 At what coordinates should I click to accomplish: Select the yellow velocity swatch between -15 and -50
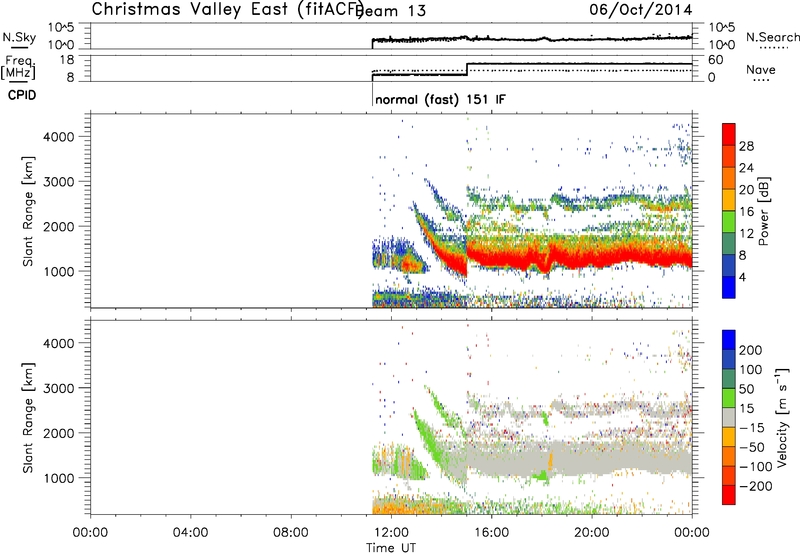pyautogui.click(x=729, y=437)
